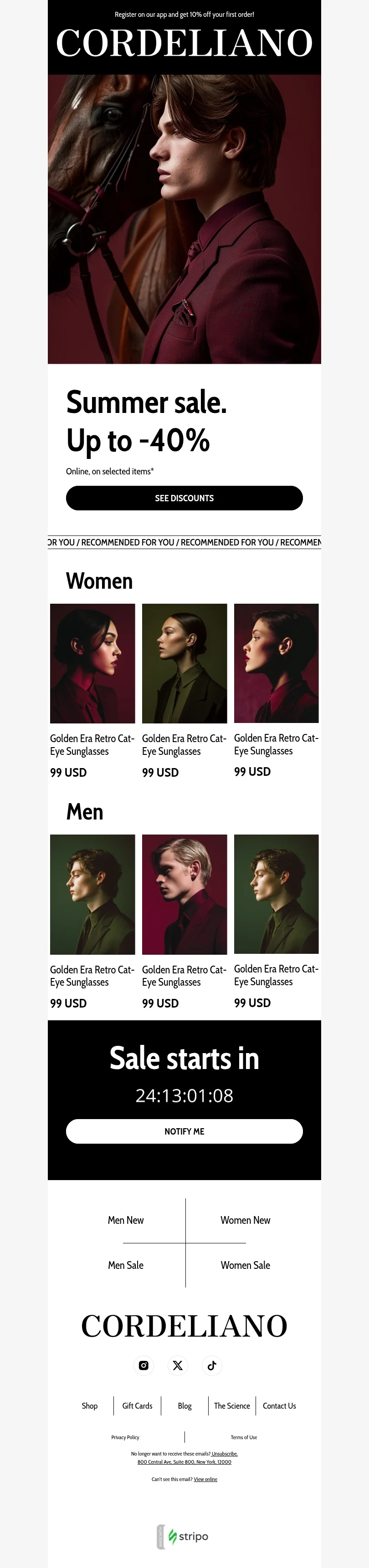Open the Privacy Policy link
The width and height of the screenshot is (369, 1568).
coord(125,1437)
